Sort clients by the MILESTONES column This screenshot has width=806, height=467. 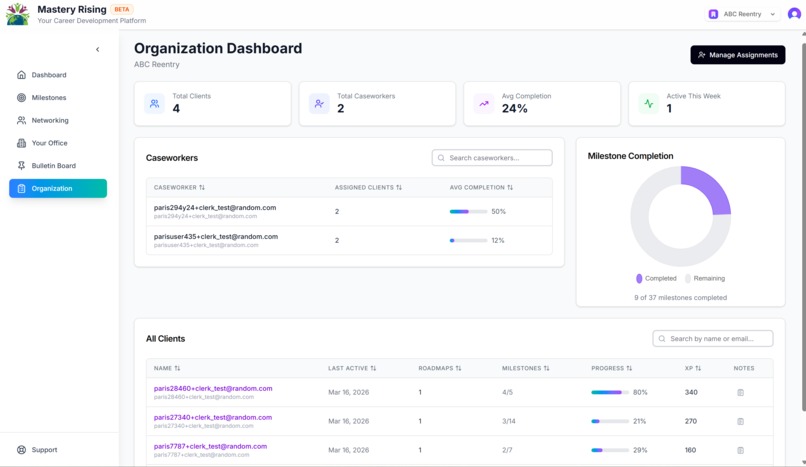coord(526,368)
